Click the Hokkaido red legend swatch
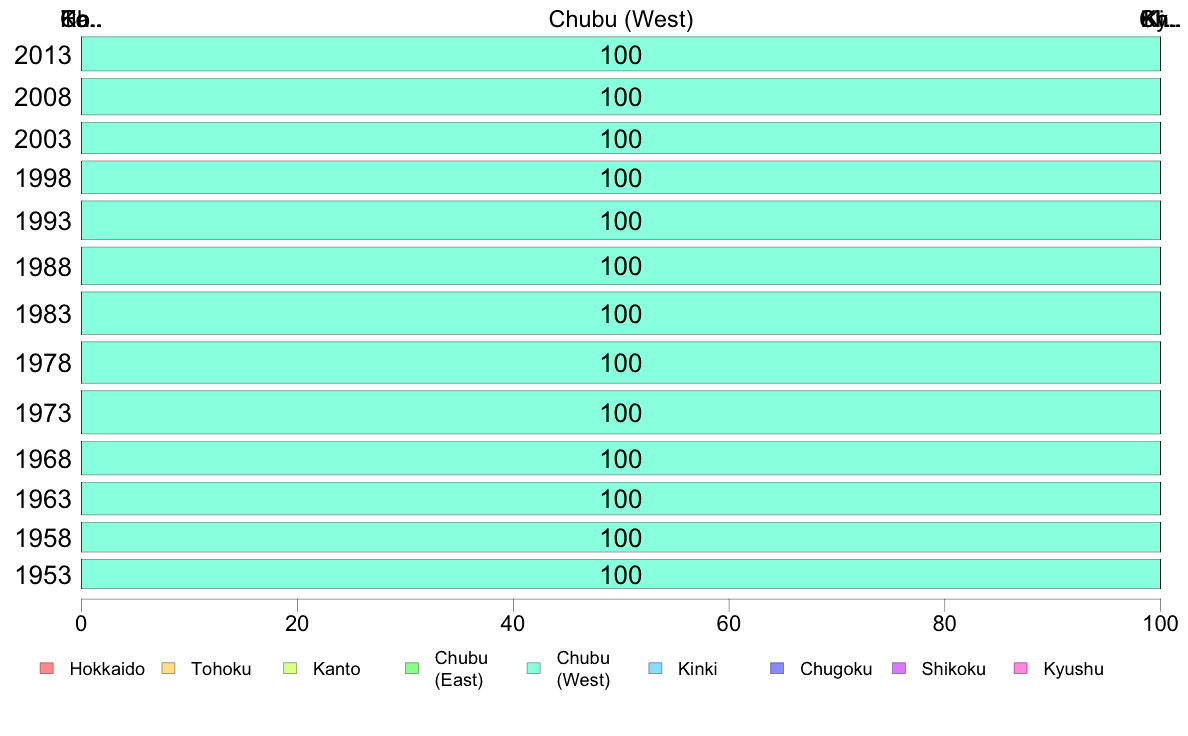1188x736 pixels. coord(46,669)
